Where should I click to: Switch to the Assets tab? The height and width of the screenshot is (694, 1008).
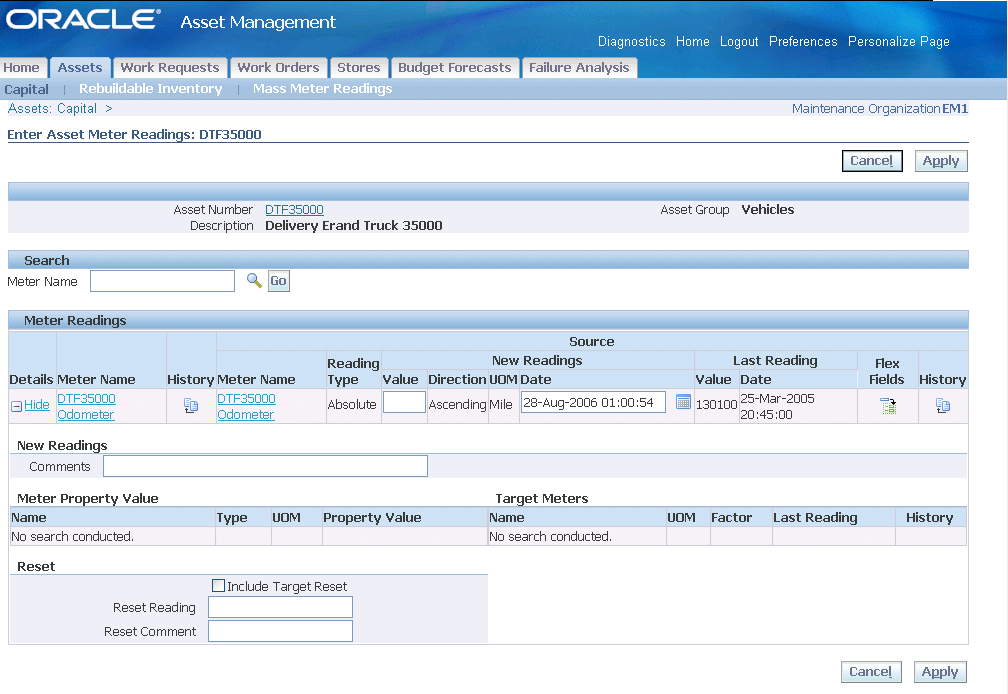tap(80, 67)
